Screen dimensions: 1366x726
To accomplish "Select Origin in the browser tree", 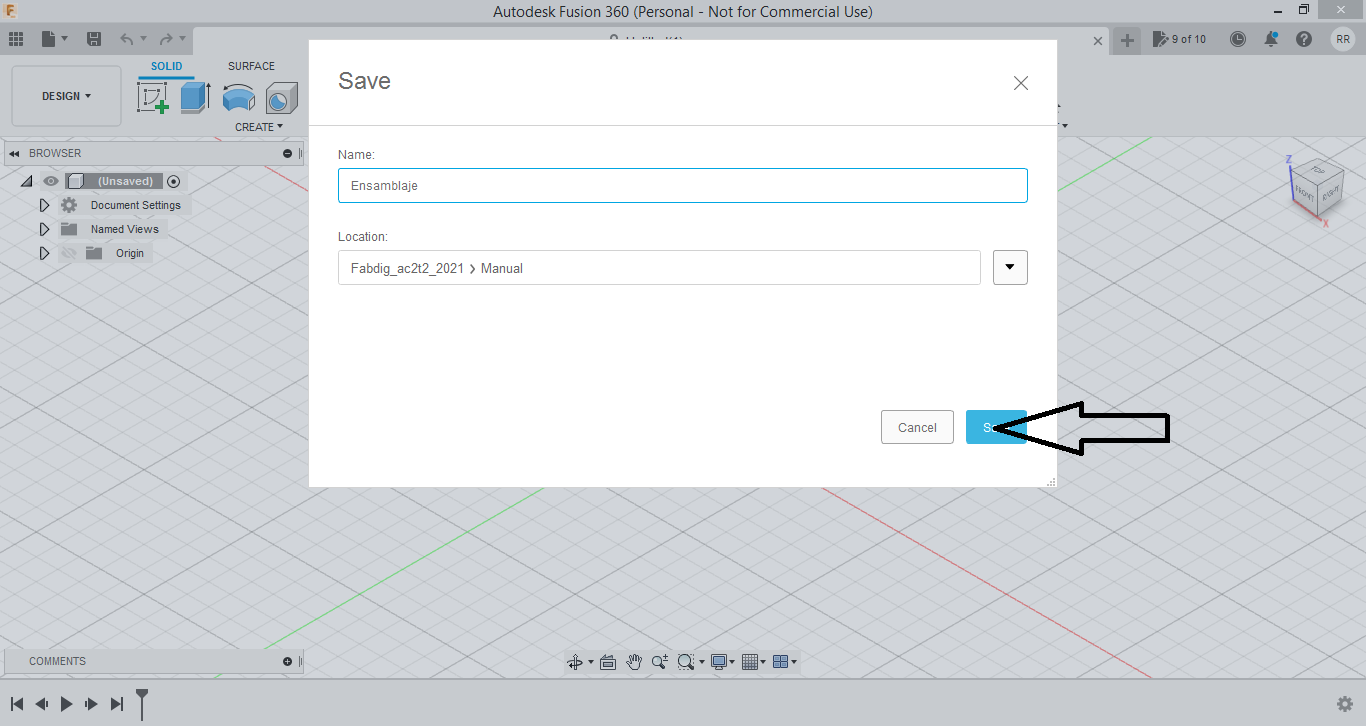I will (130, 253).
